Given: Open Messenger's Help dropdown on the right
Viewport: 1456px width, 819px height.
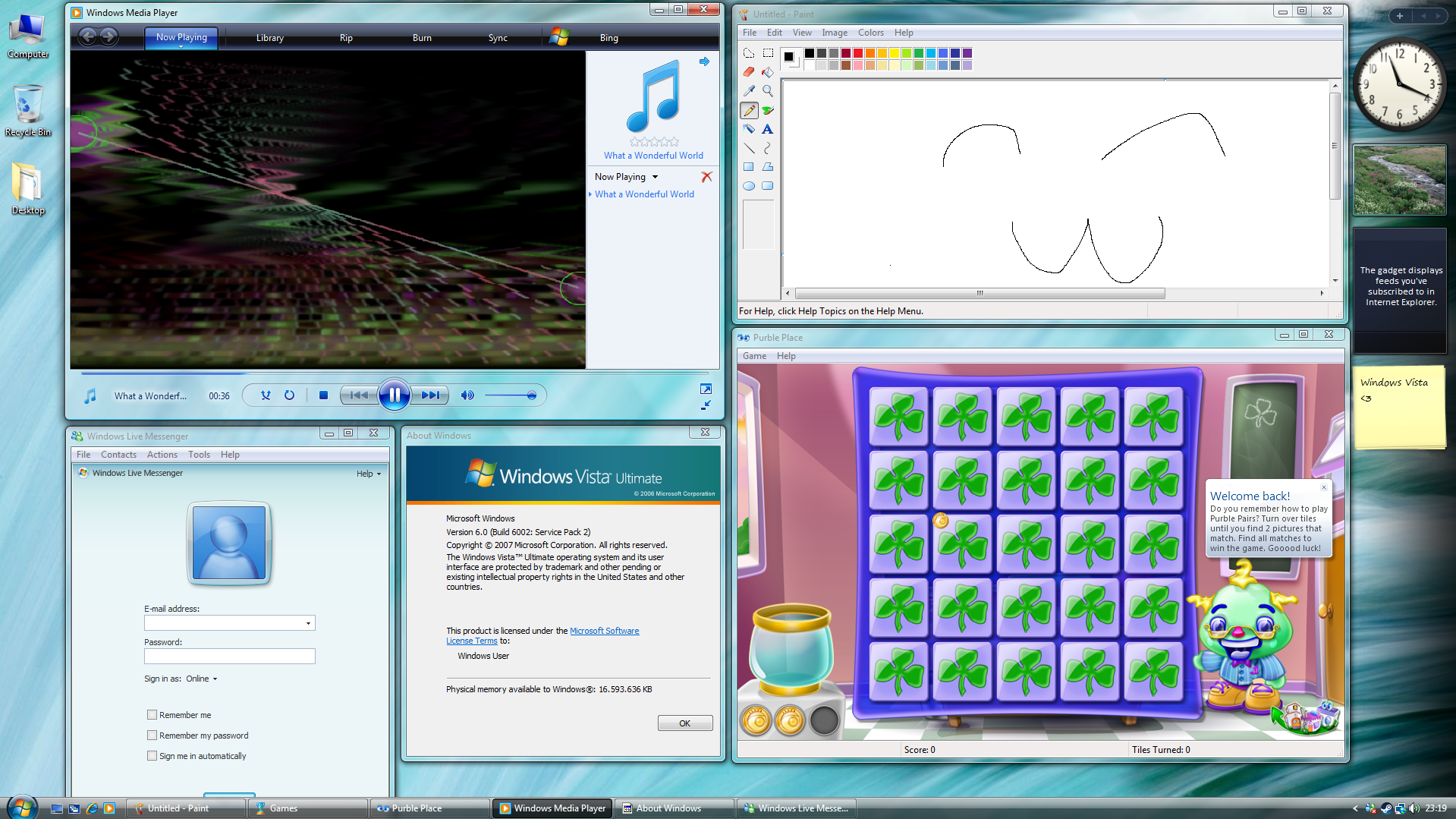Looking at the screenshot, I should tap(369, 474).
